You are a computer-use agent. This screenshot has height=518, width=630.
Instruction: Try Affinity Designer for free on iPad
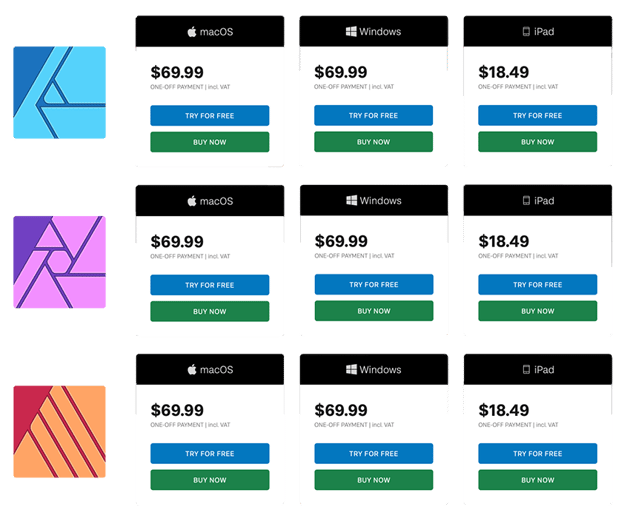(538, 115)
